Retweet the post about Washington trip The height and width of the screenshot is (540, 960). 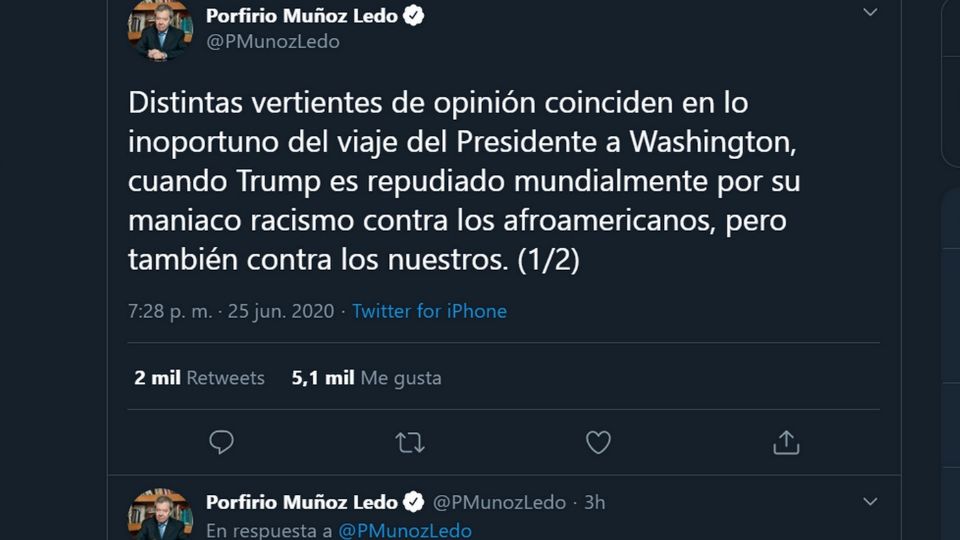(x=410, y=442)
